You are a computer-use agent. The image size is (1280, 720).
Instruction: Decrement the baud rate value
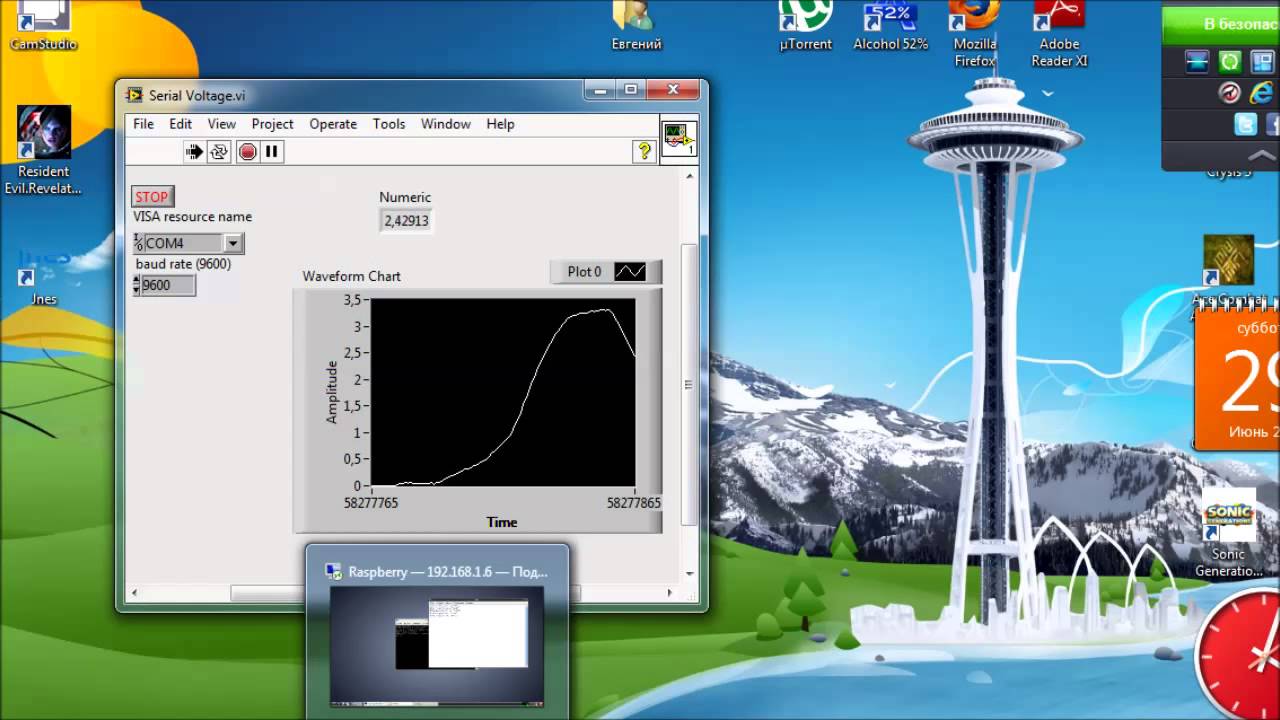pyautogui.click(x=137, y=290)
